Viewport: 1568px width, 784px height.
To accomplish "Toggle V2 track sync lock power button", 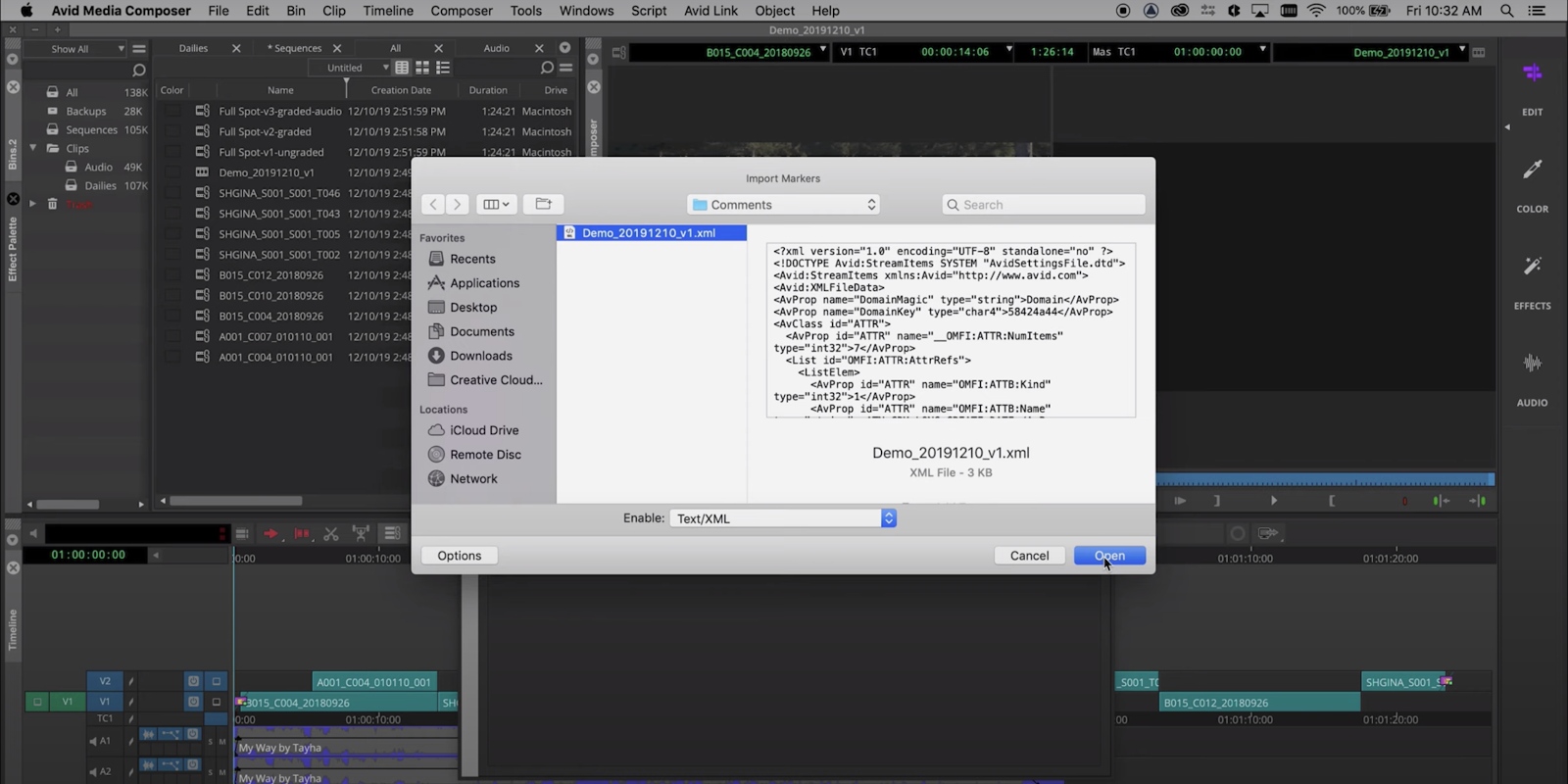I will [x=193, y=681].
